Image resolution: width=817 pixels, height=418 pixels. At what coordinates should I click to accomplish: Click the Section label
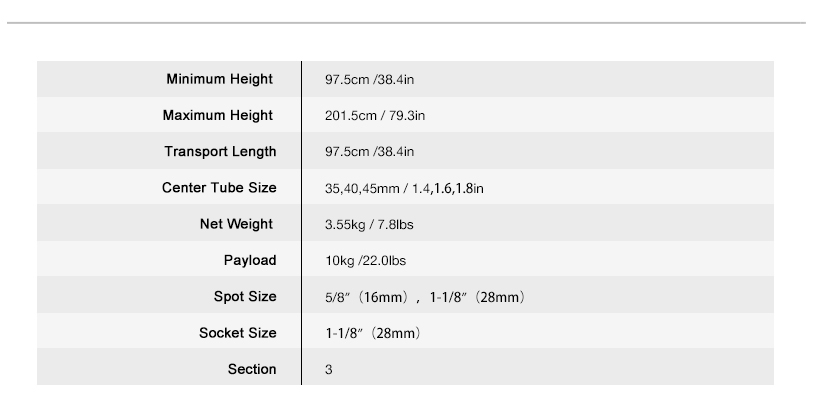252,369
